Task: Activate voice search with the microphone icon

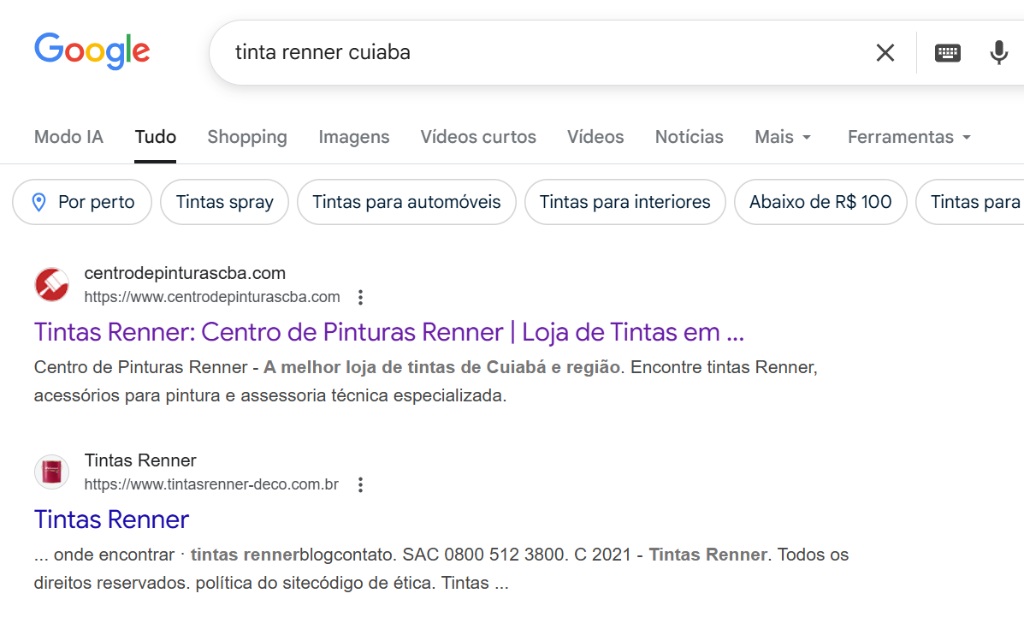Action: [999, 53]
